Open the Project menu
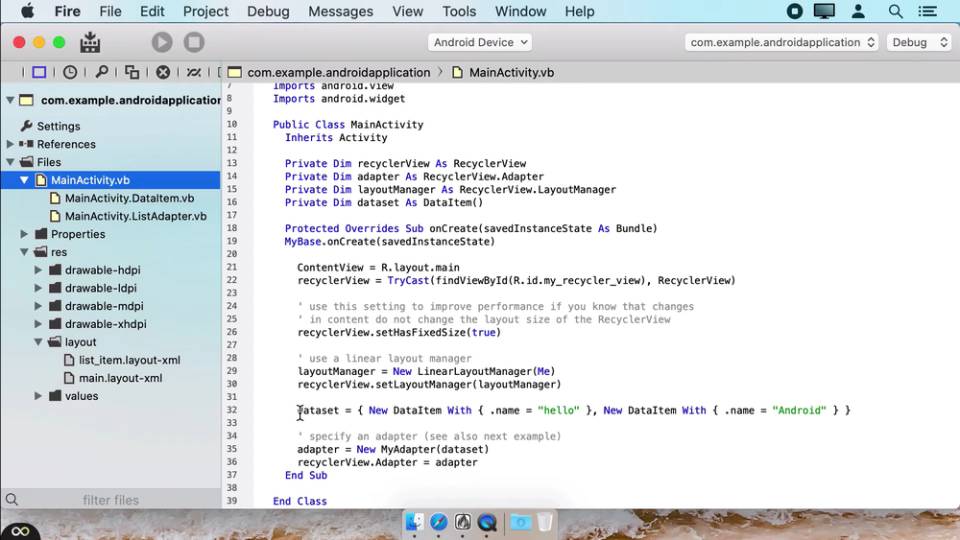This screenshot has height=540, width=960. [x=205, y=12]
